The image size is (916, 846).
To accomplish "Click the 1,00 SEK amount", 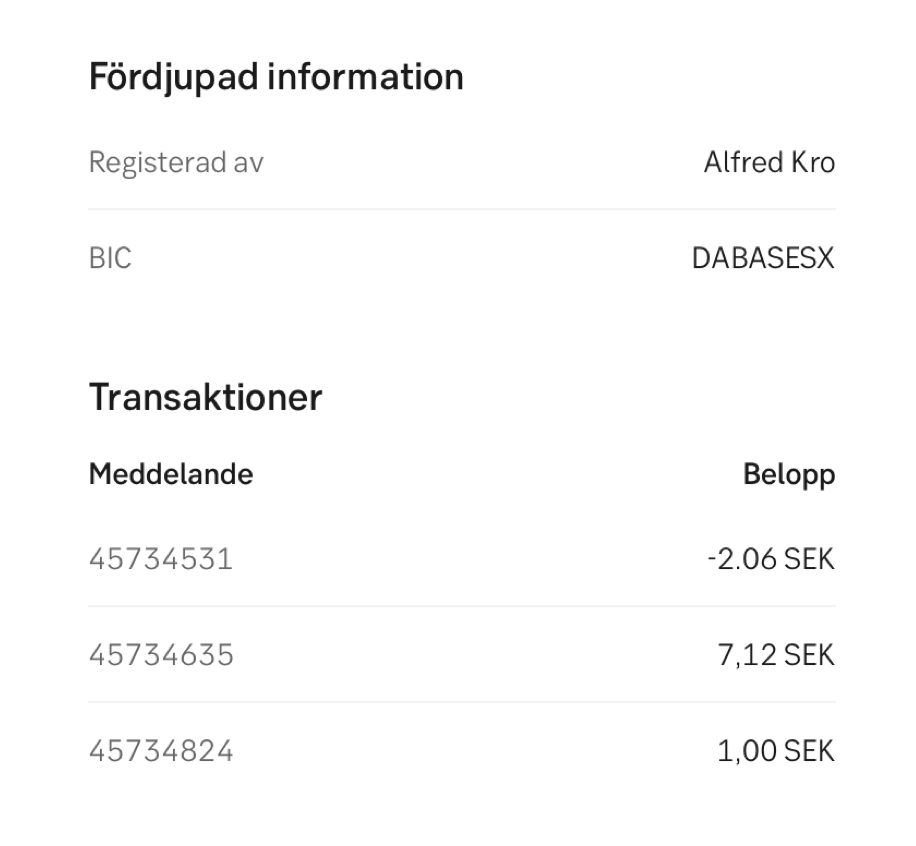I will (775, 751).
